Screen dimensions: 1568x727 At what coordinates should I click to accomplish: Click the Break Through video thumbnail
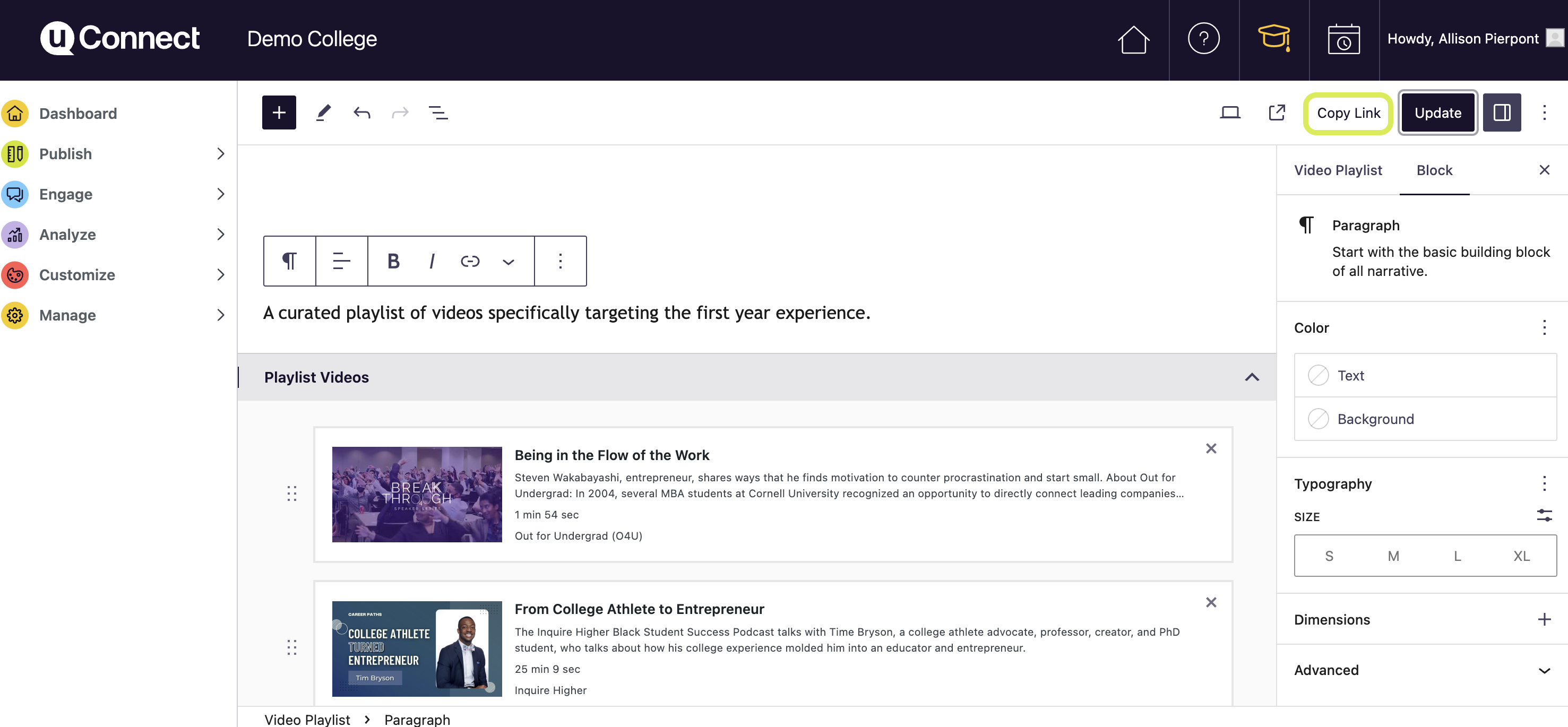pos(417,494)
